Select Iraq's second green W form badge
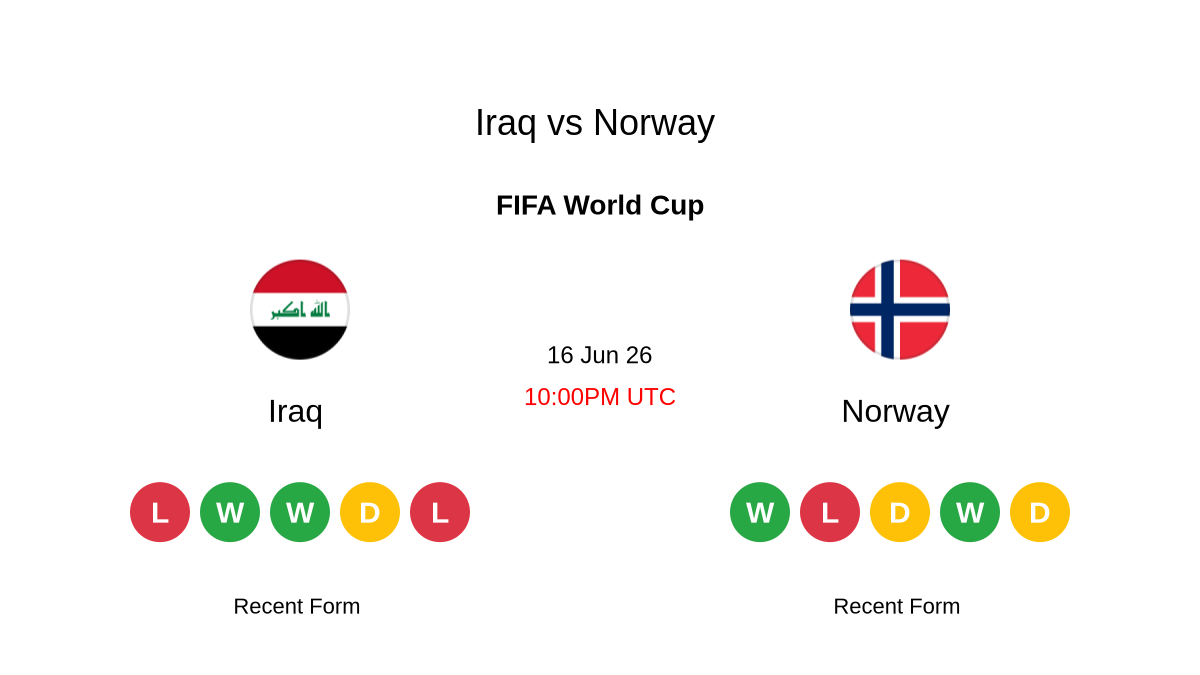The width and height of the screenshot is (1200, 675). [x=300, y=512]
